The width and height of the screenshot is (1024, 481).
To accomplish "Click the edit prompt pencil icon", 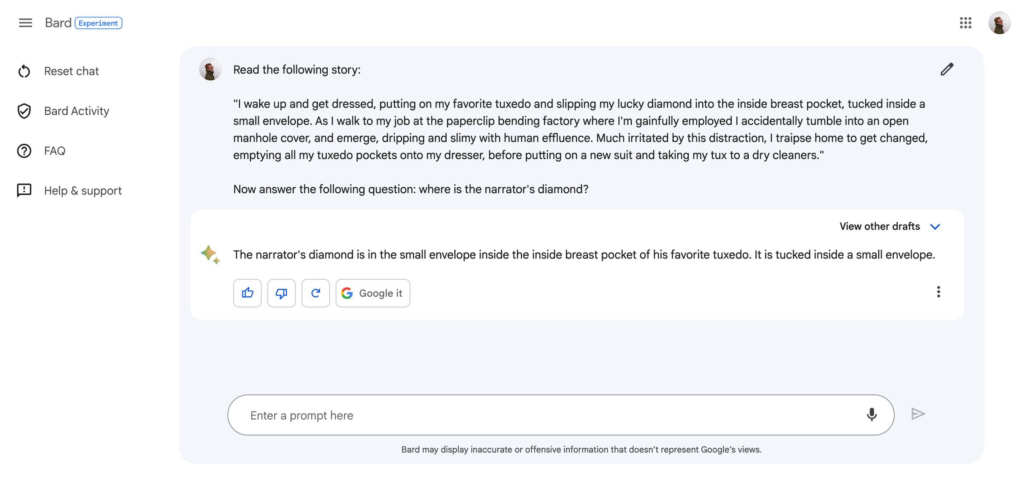I will [x=947, y=69].
